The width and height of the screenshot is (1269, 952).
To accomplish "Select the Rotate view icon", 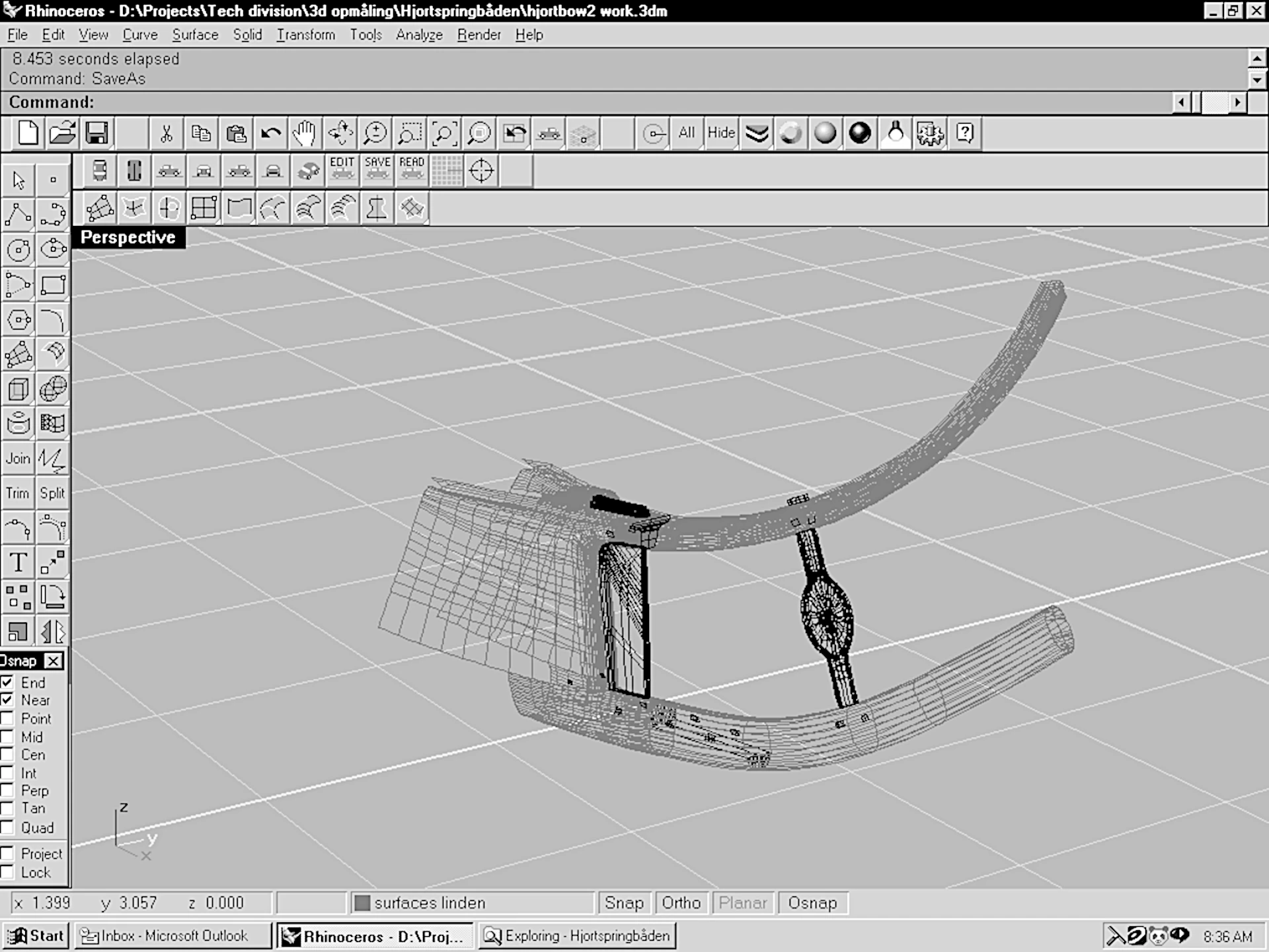I will [x=340, y=133].
